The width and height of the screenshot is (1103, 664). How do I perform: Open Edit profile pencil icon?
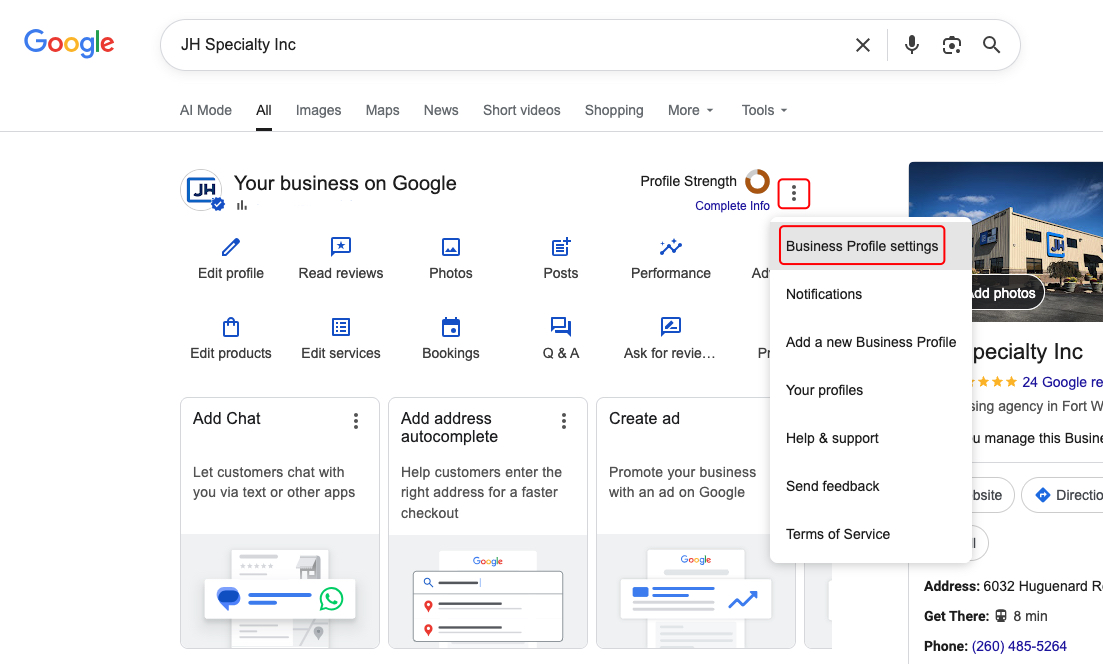point(231,247)
